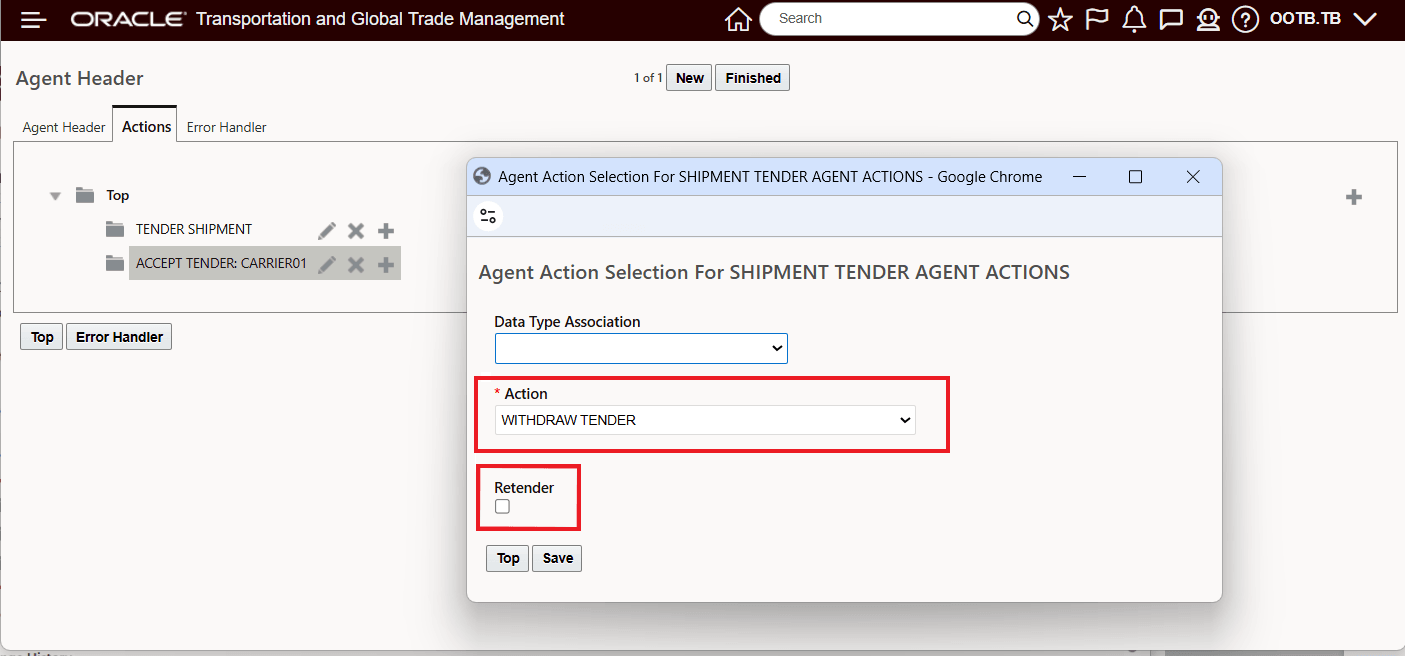Click the Finished button
This screenshot has height=656, width=1405.
click(x=753, y=78)
